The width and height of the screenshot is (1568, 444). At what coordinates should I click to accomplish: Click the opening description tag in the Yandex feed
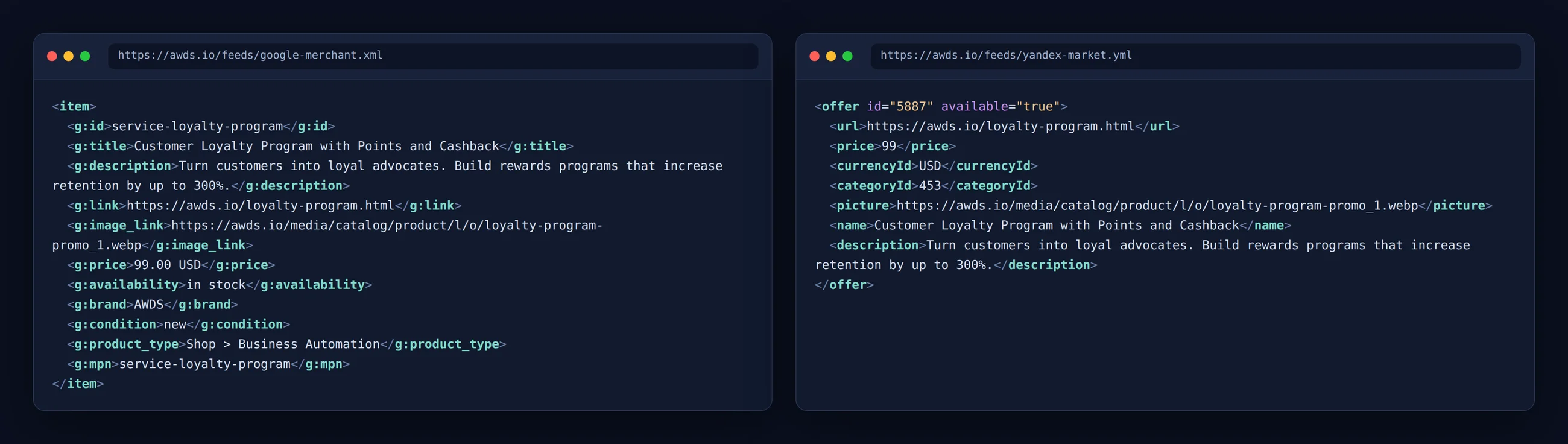coord(877,246)
